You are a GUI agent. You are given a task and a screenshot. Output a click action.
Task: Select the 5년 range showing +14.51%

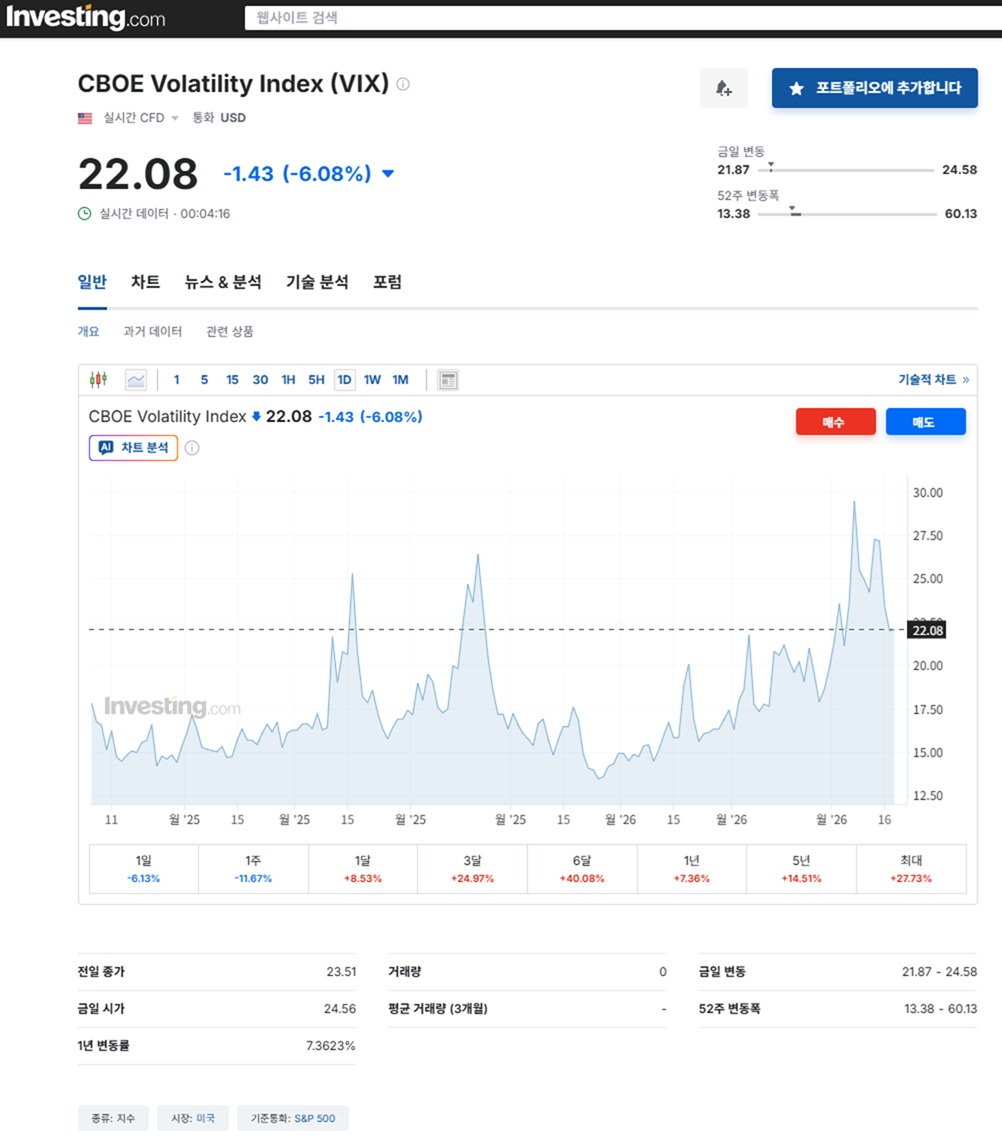(802, 869)
